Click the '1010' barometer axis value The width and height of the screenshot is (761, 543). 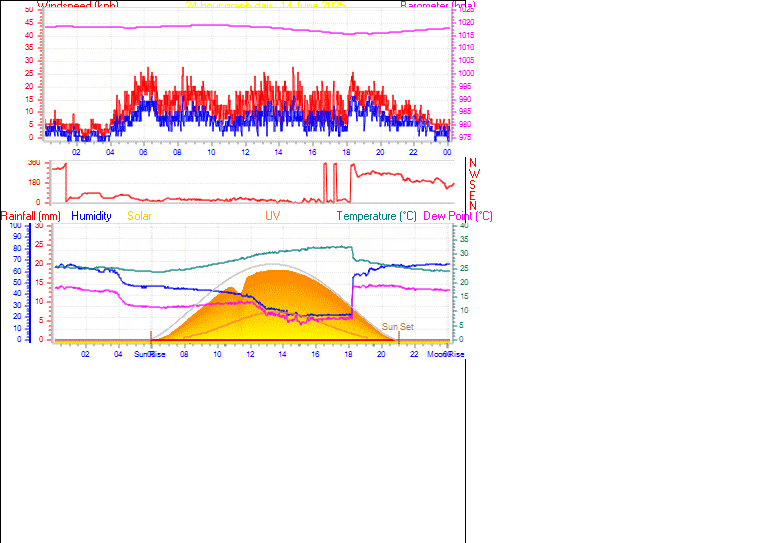[466, 48]
